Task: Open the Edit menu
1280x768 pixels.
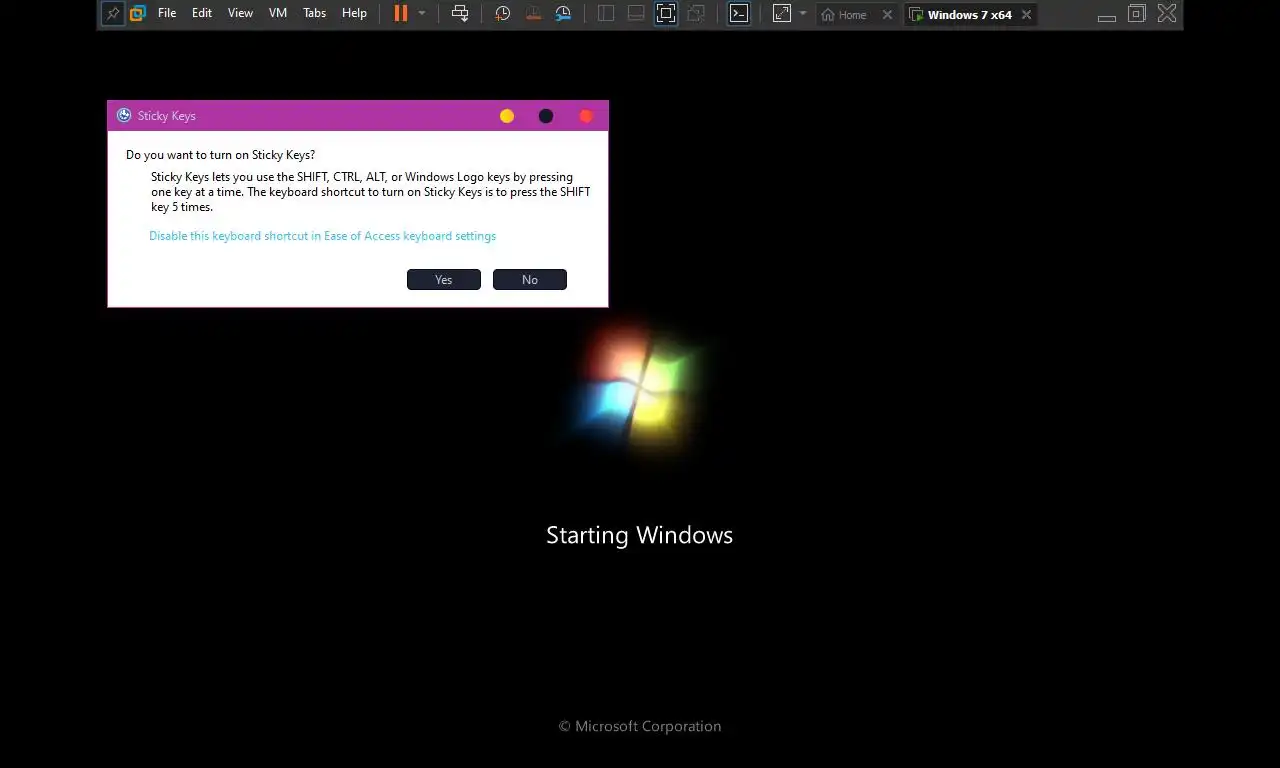Action: click(x=202, y=14)
